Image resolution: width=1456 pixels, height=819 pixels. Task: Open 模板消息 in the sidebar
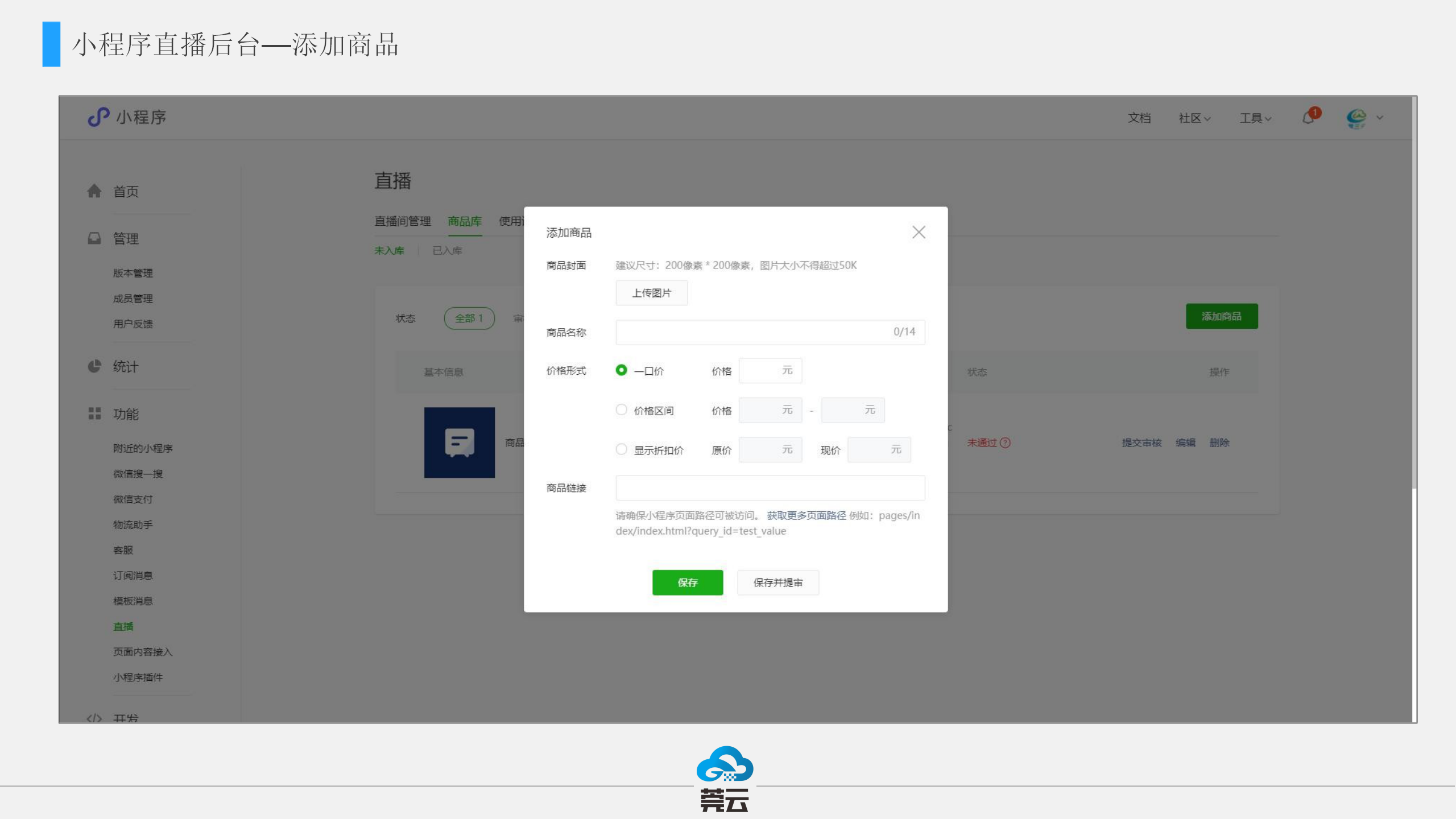133,601
